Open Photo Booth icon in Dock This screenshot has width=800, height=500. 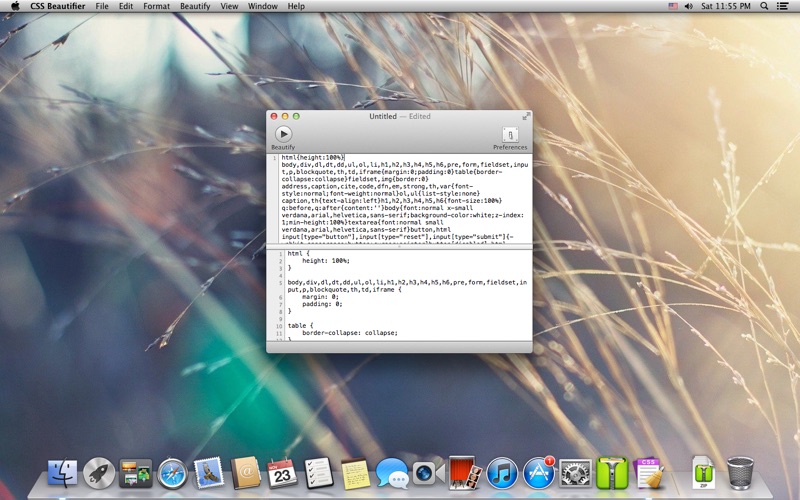coord(465,473)
